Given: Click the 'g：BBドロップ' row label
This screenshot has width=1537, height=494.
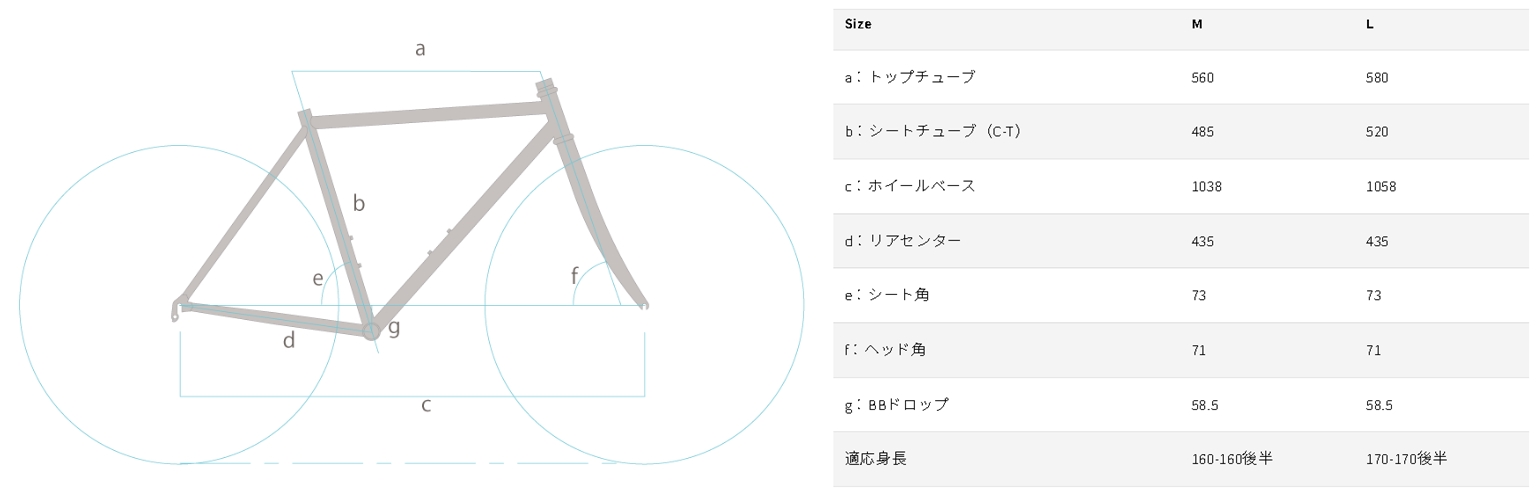Looking at the screenshot, I should click(896, 405).
